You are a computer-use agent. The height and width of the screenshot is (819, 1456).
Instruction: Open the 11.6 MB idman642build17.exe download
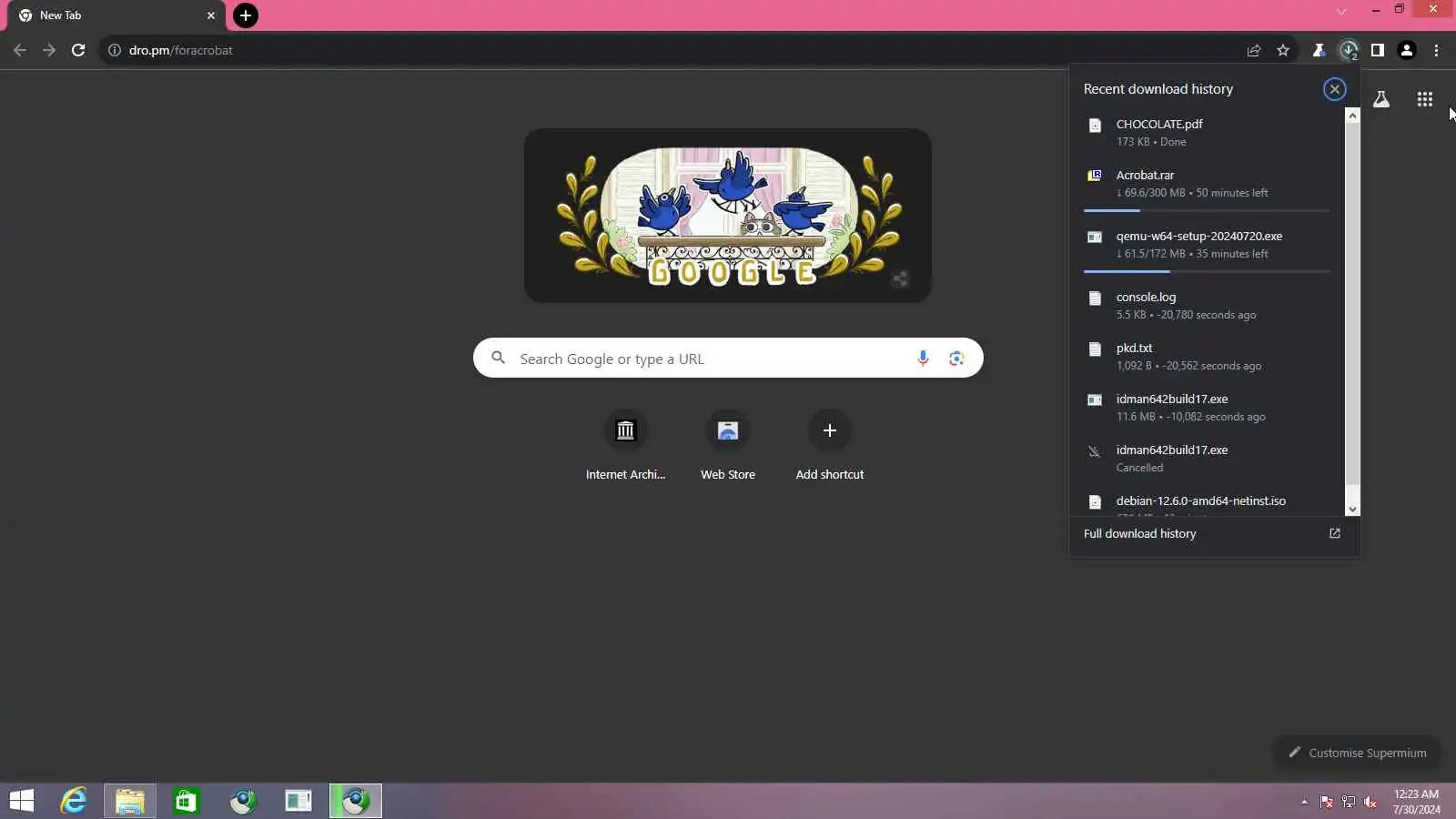point(1208,408)
